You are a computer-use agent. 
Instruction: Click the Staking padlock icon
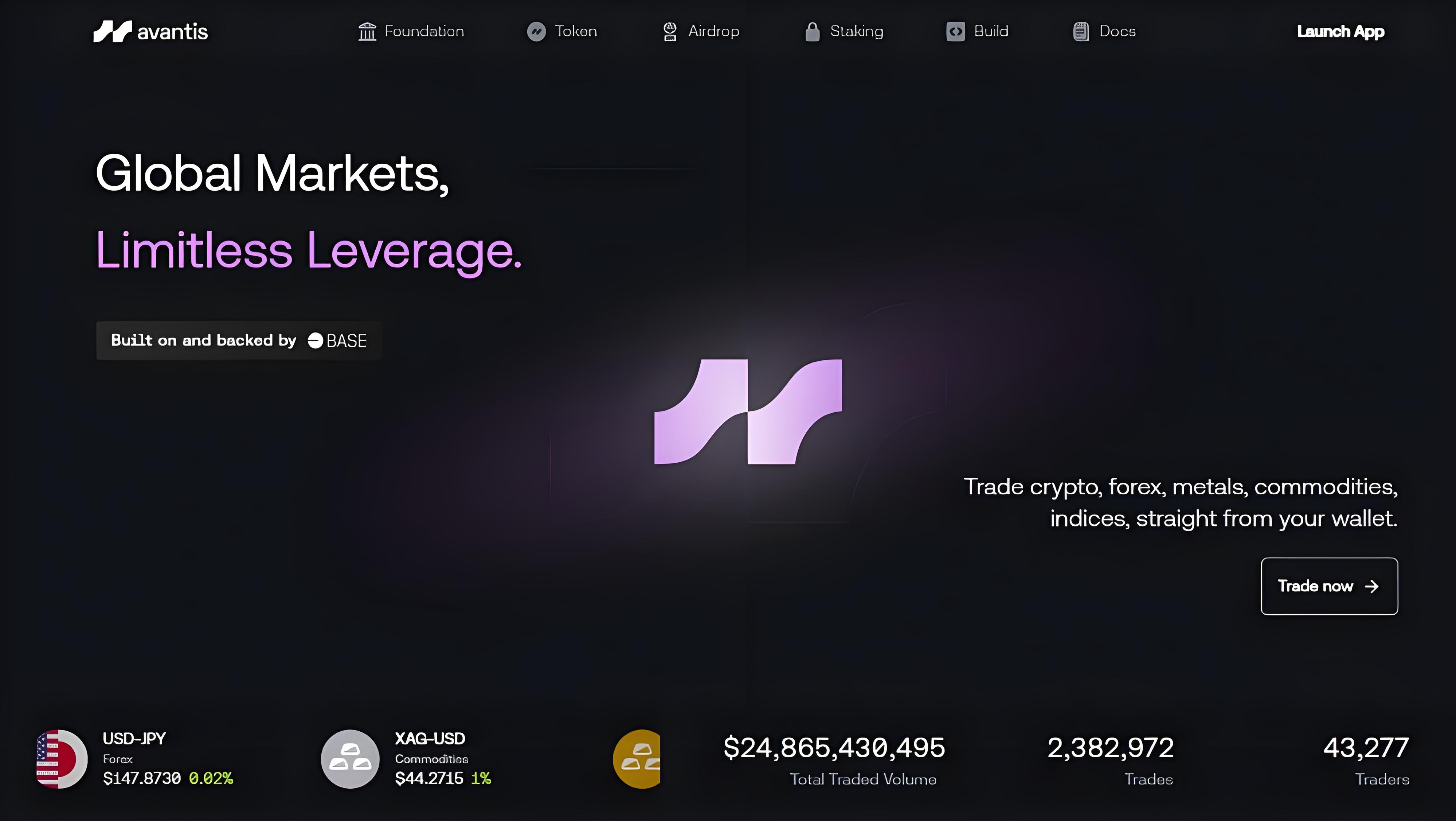coord(812,32)
